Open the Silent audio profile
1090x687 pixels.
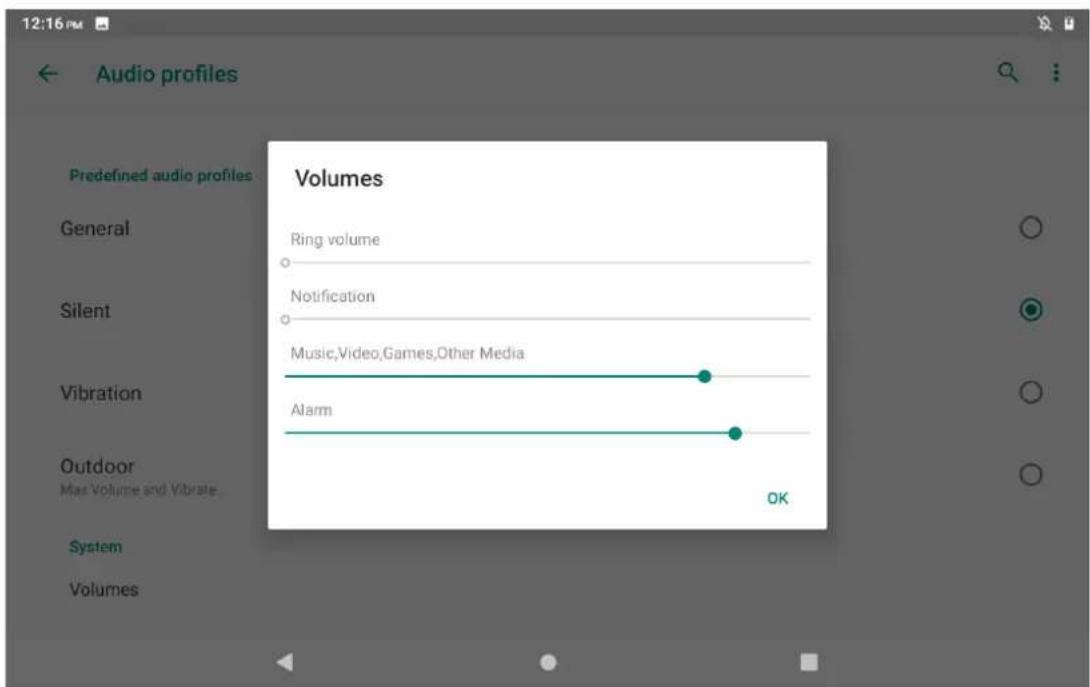coord(85,310)
